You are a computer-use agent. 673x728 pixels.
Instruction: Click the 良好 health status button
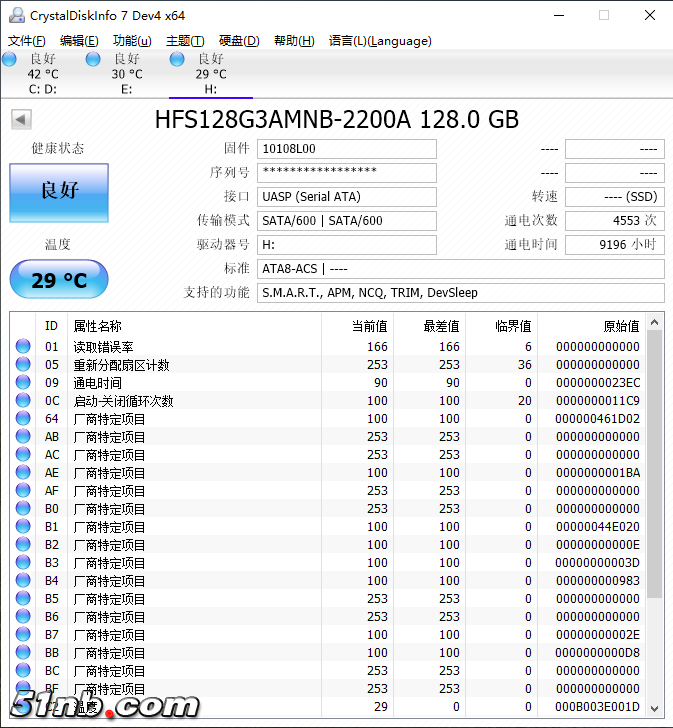point(59,192)
